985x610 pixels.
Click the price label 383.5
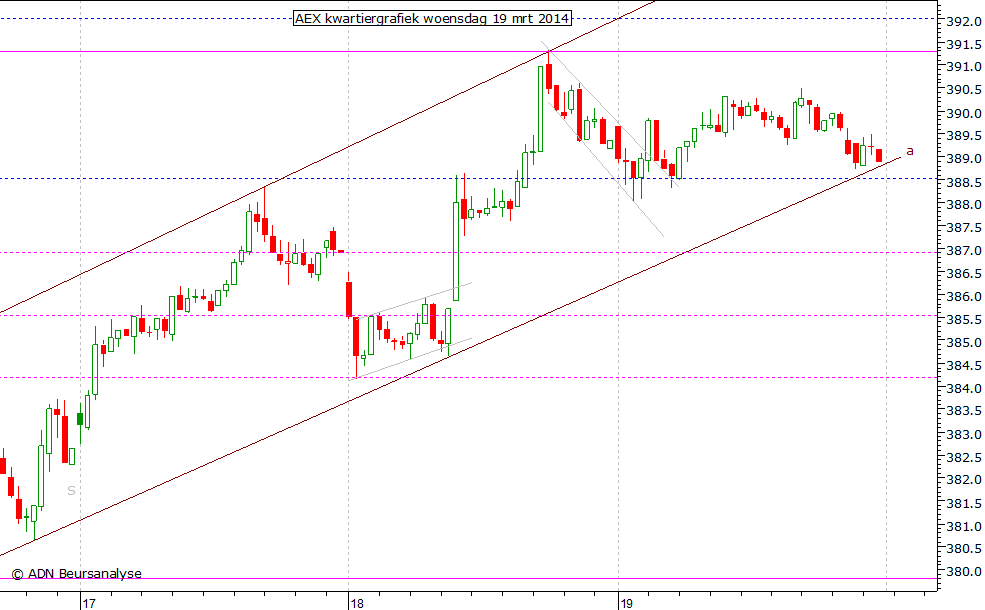(x=964, y=411)
